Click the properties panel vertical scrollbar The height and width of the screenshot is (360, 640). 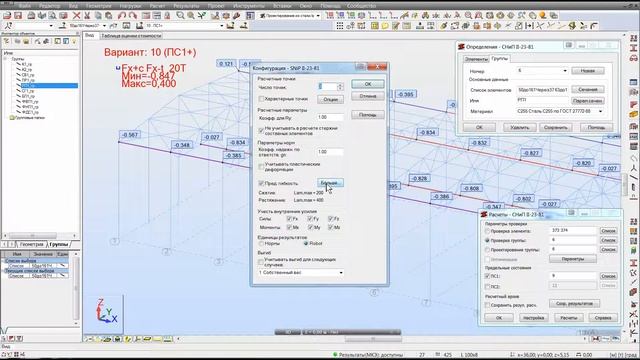(76, 288)
